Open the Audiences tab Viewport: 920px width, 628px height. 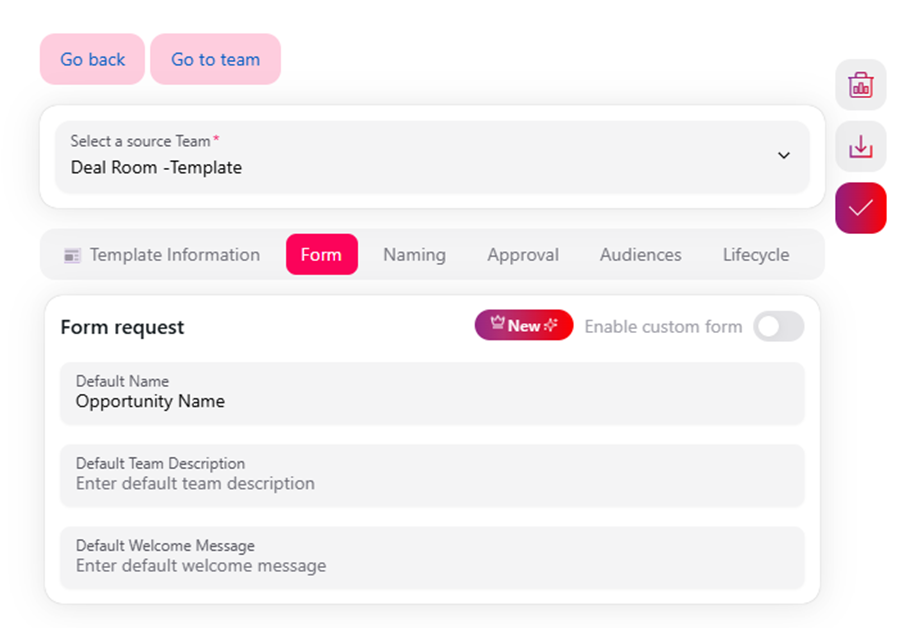[640, 255]
